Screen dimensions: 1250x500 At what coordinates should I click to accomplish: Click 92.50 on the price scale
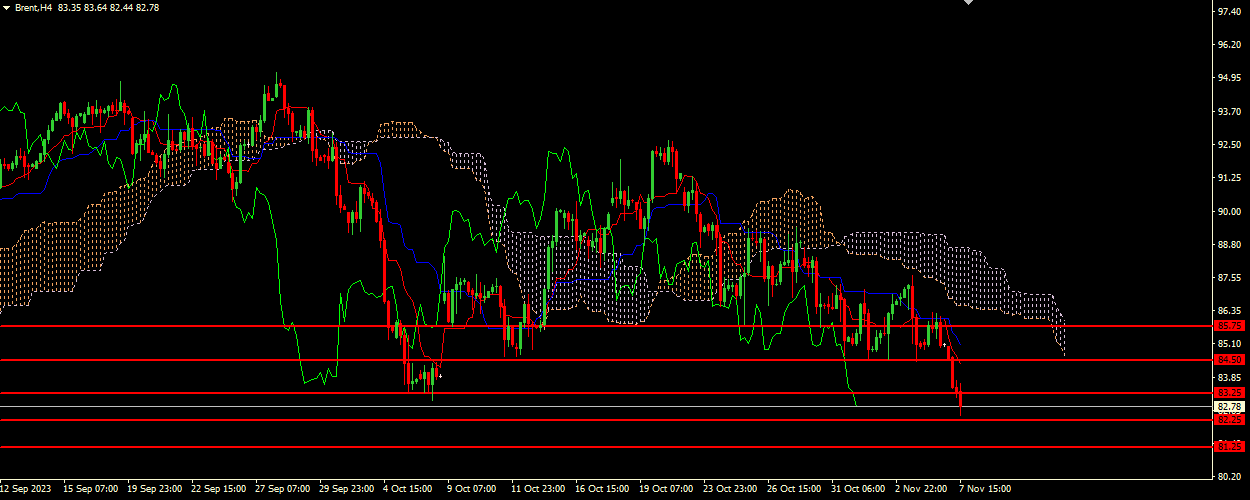coord(1229,145)
